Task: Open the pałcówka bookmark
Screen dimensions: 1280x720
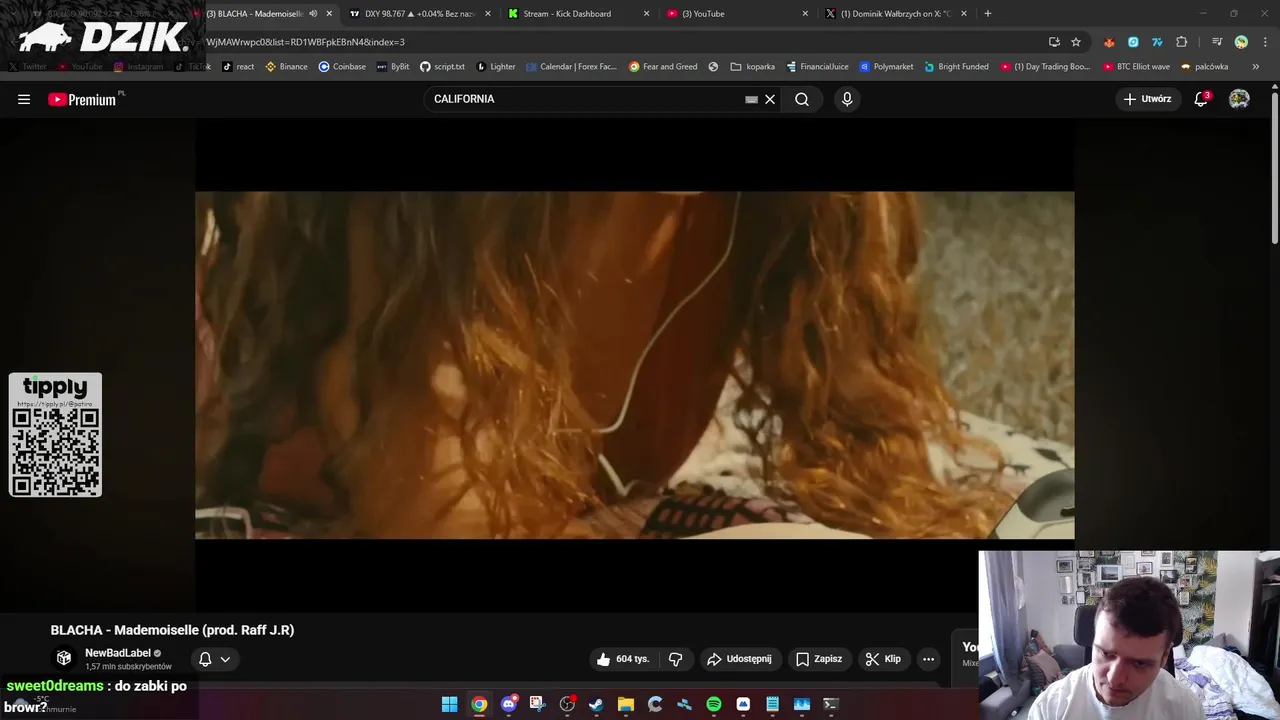Action: click(x=1204, y=67)
